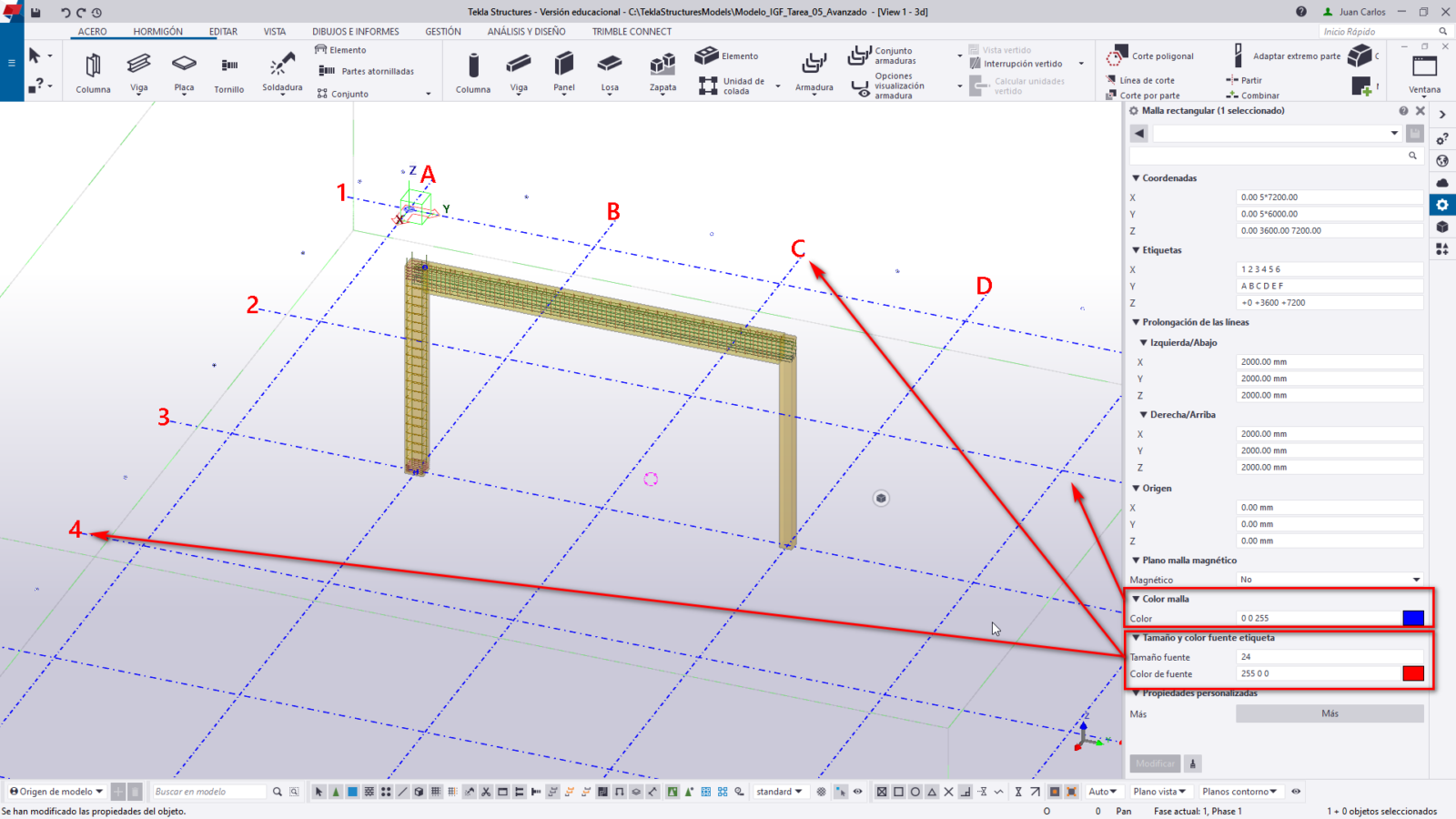Open the Ventana window tool
The width and height of the screenshot is (1456, 819).
coord(1424,73)
